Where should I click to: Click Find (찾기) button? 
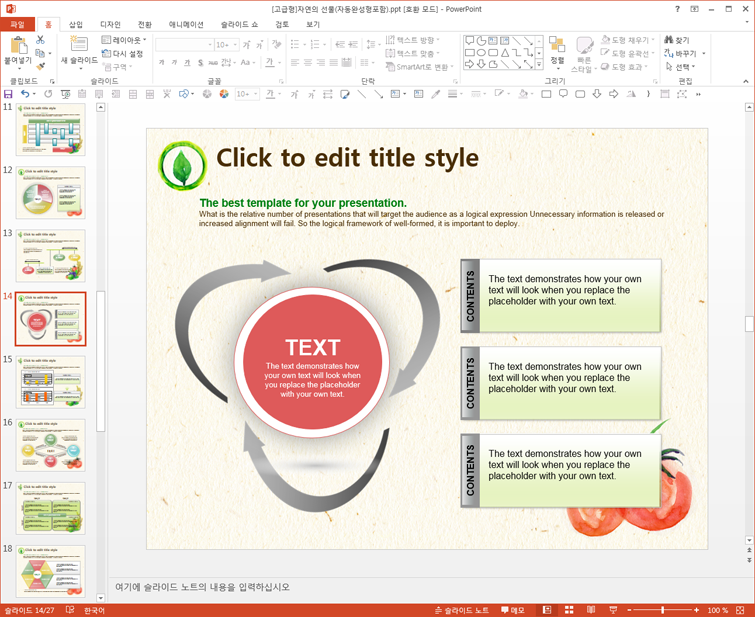677,40
